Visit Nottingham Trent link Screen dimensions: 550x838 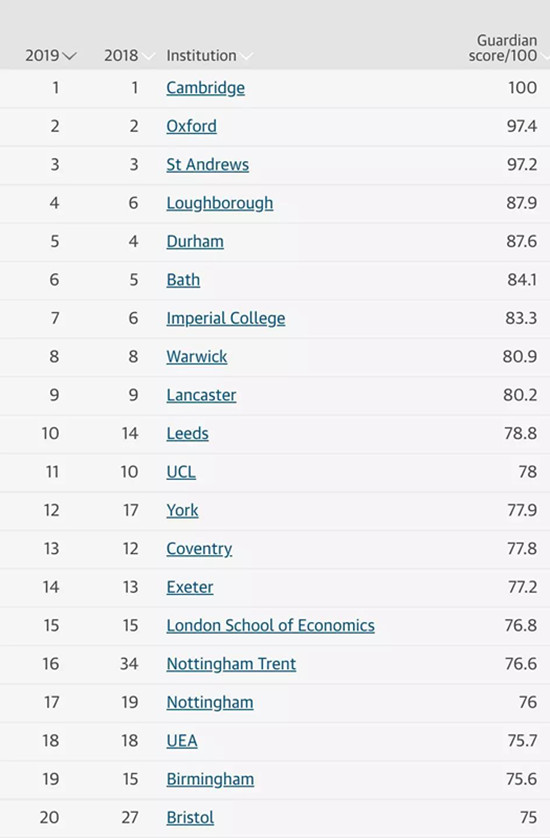[x=231, y=664]
